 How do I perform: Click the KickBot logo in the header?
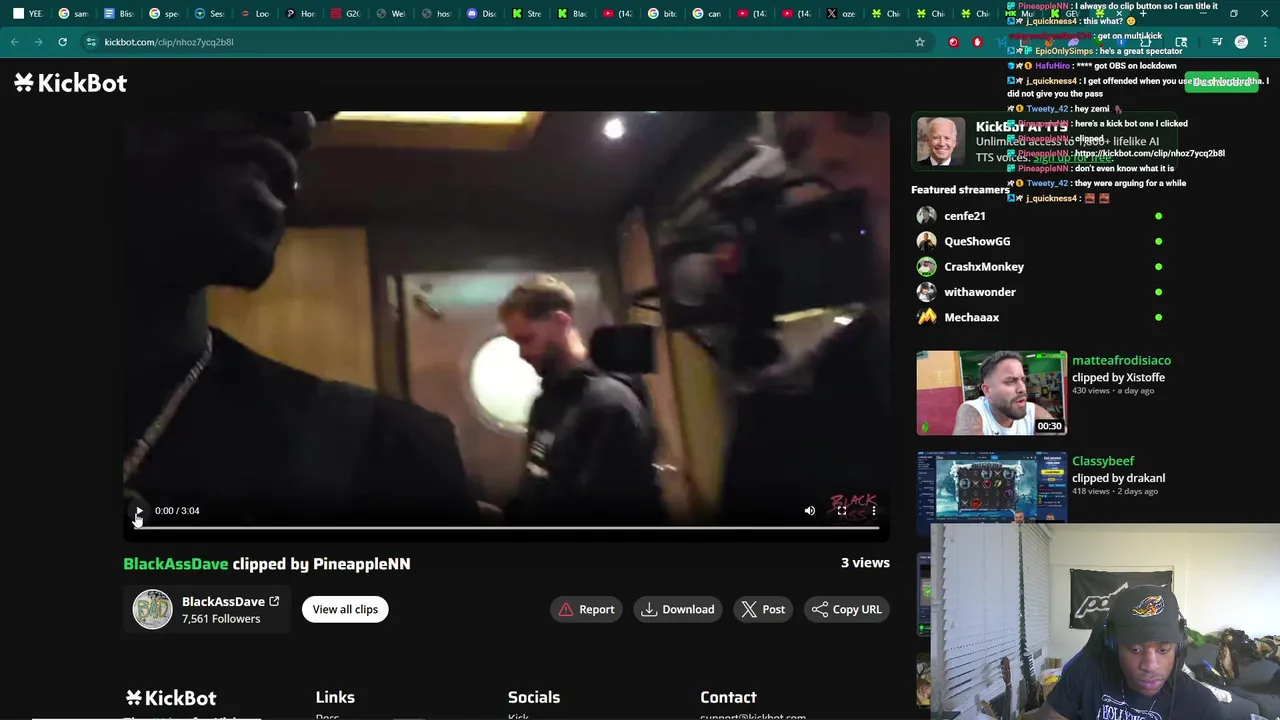tap(71, 83)
